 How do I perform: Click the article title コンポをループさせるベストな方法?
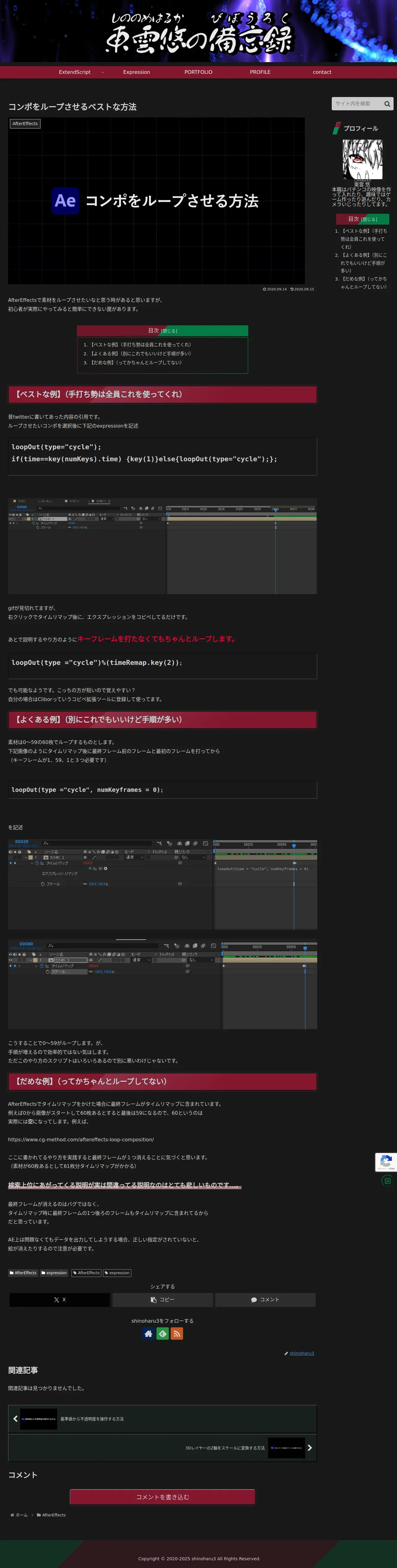pos(72,107)
